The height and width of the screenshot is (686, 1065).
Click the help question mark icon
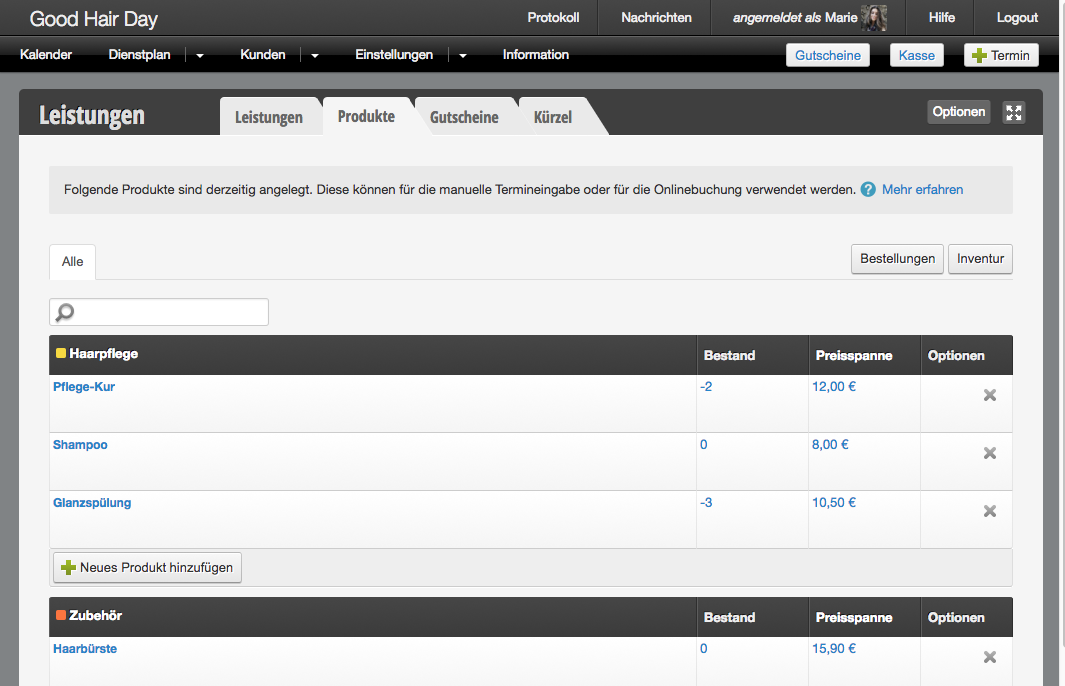click(868, 189)
